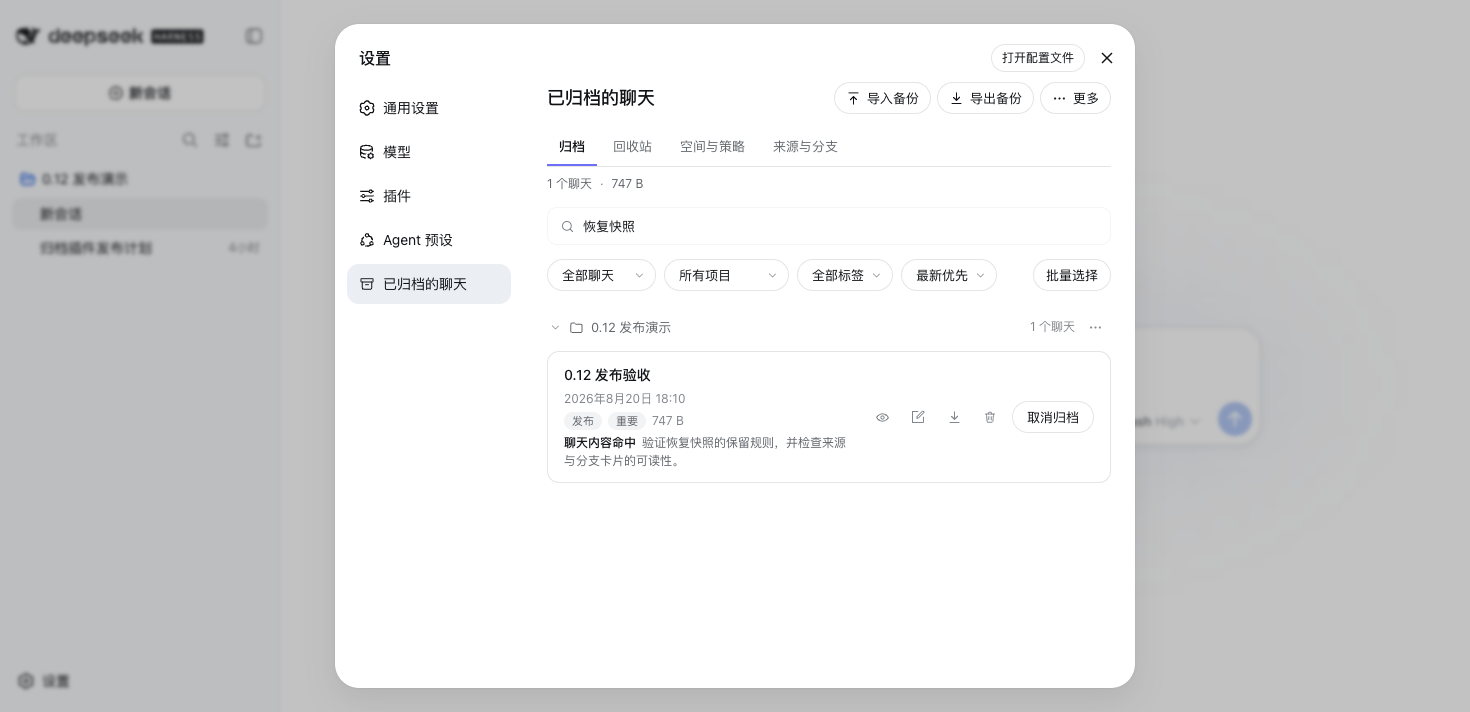Click 导入备份 button
Screen dimensions: 1470x712
[882, 98]
